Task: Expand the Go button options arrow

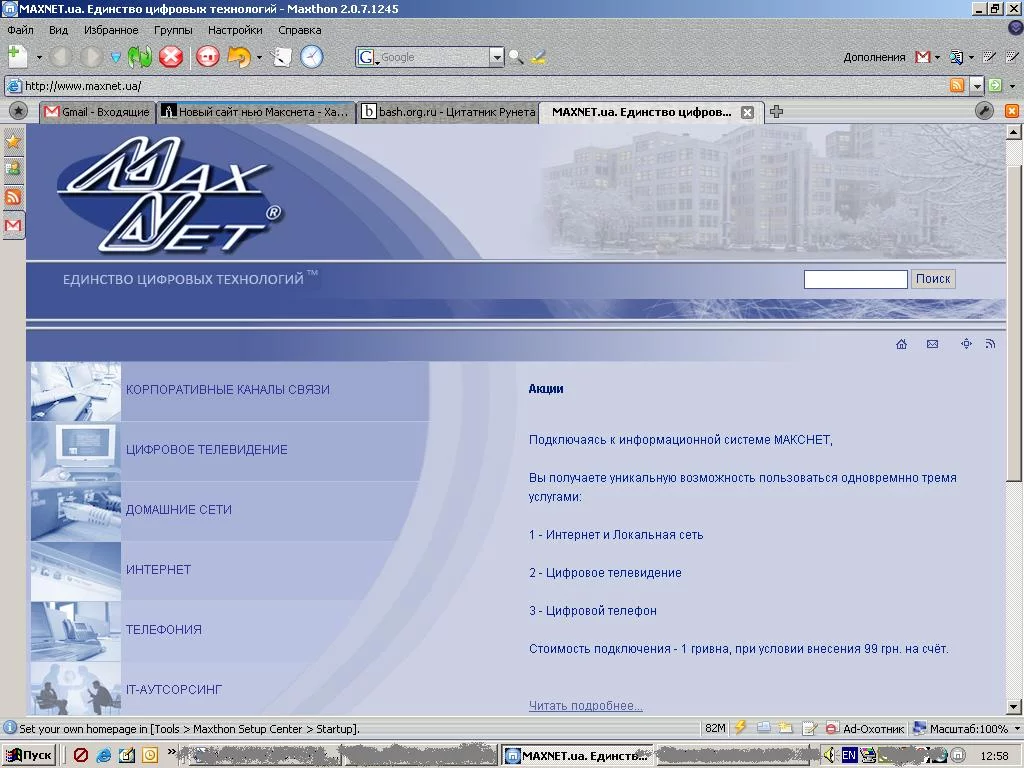Action: 1012,86
